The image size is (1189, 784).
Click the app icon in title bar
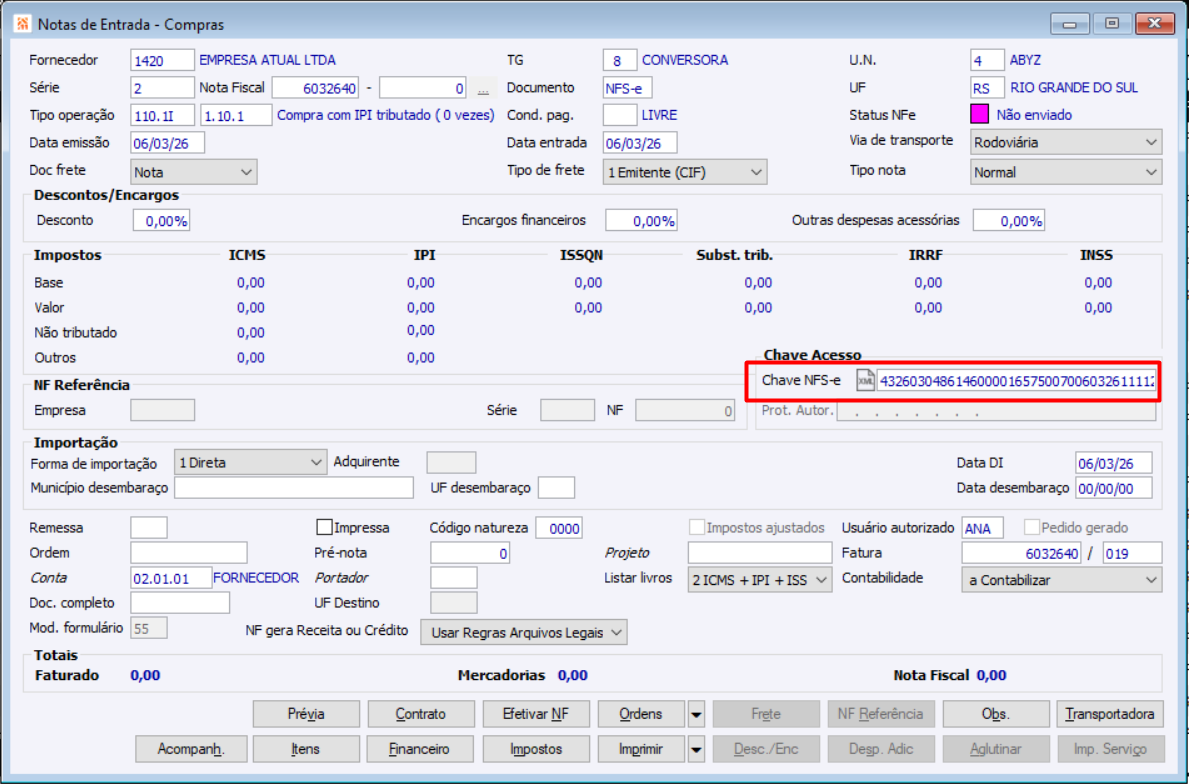tap(23, 24)
